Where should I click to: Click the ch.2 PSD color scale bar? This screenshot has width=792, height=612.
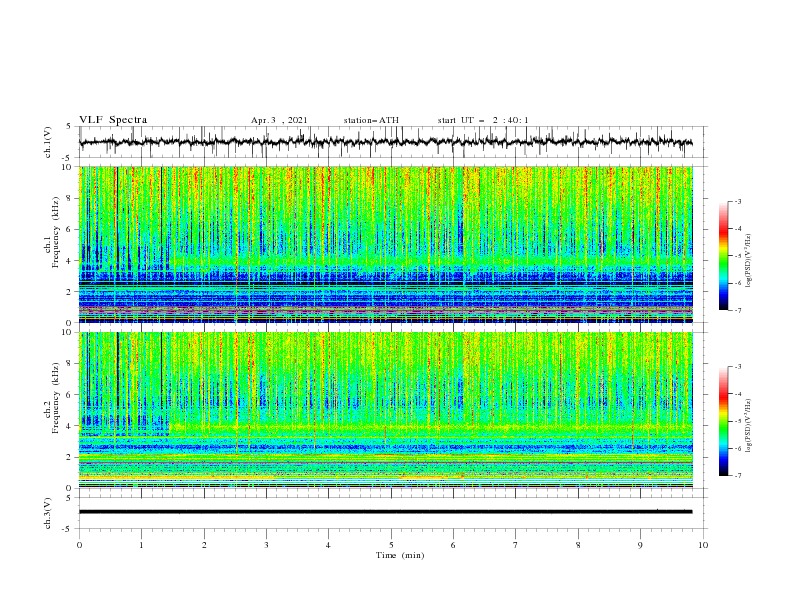pos(723,421)
